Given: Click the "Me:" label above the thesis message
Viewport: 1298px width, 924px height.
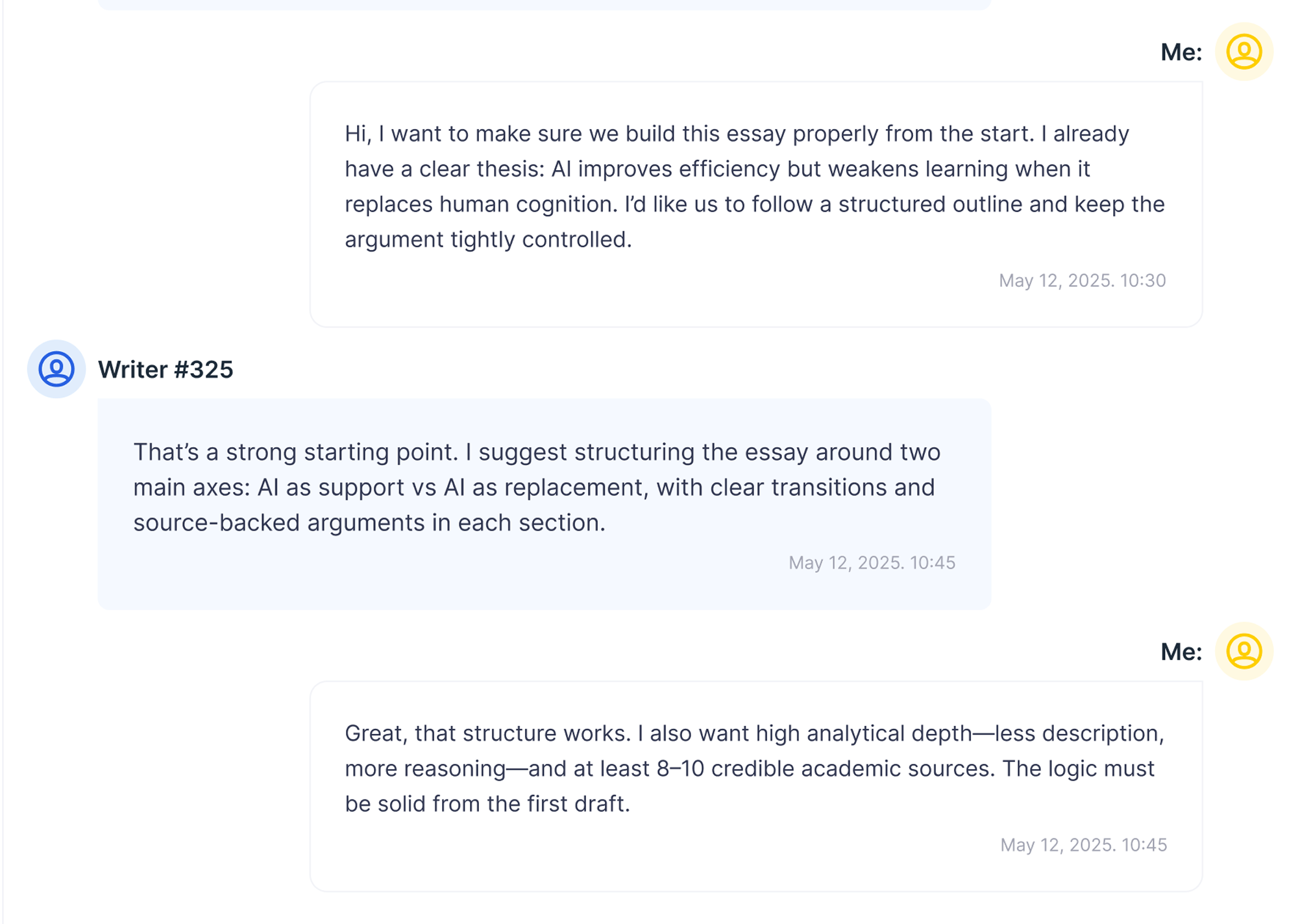Looking at the screenshot, I should point(1181,53).
